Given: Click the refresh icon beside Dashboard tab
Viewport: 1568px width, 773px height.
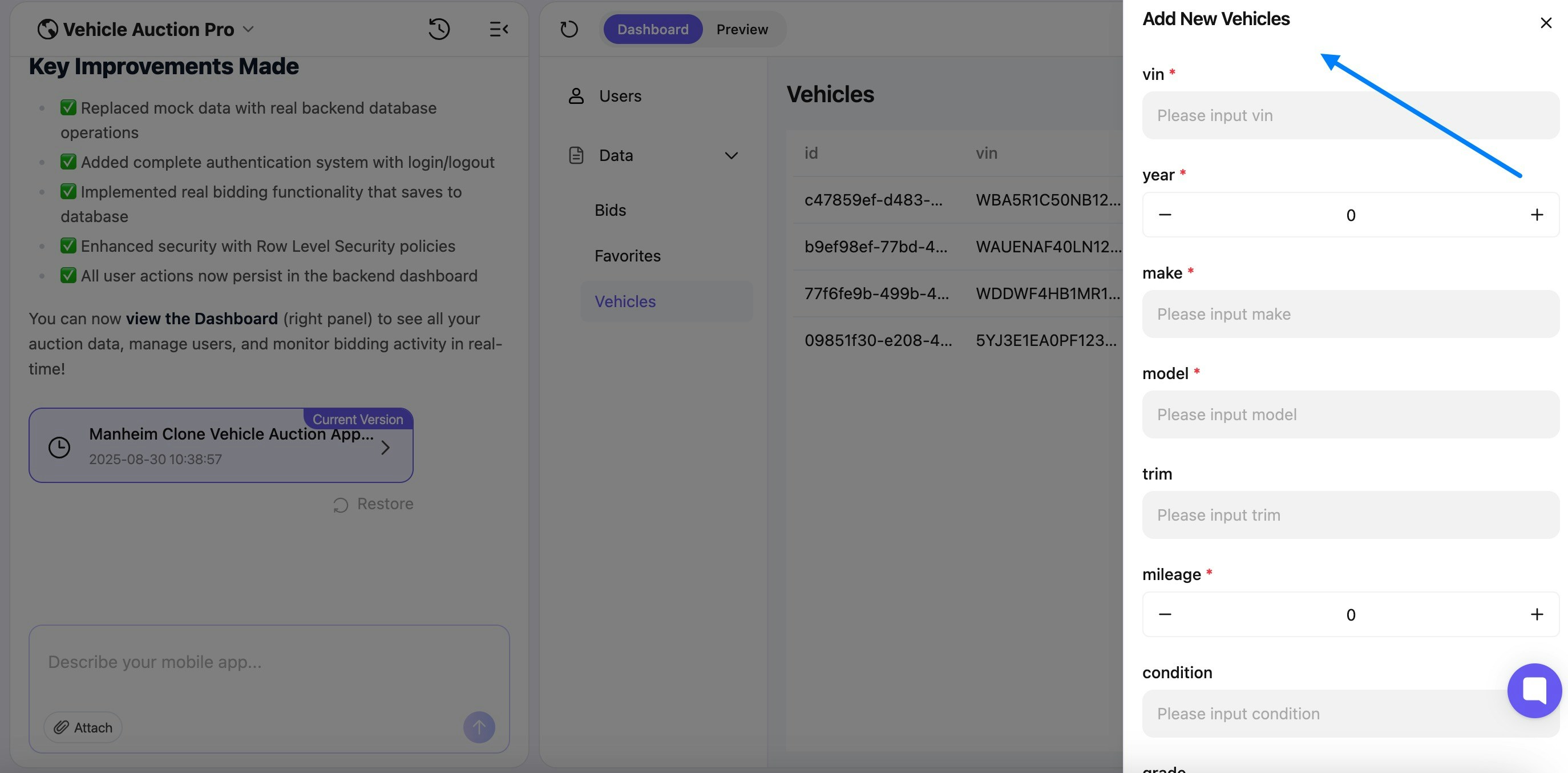Looking at the screenshot, I should click(x=568, y=29).
